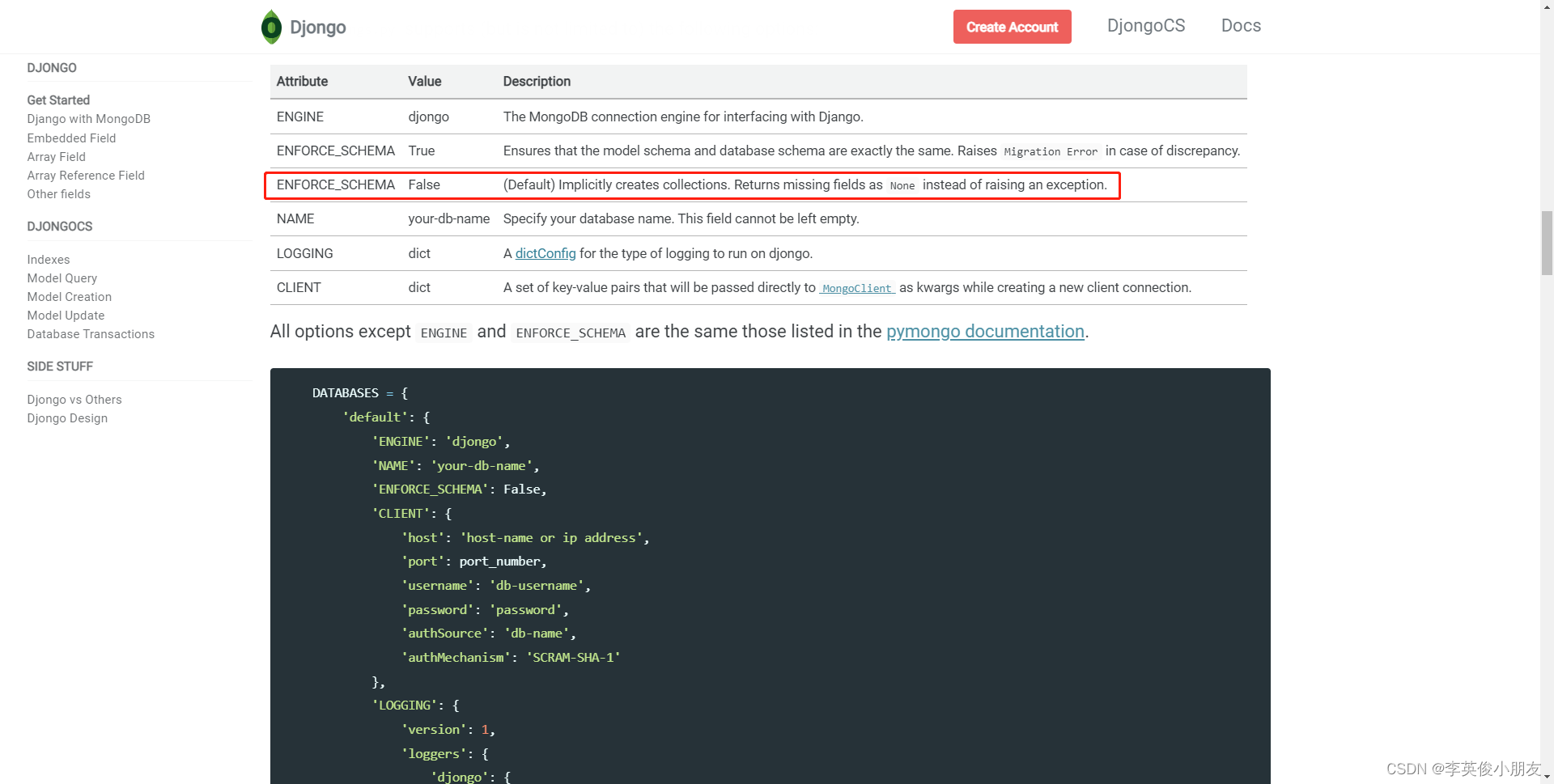
Task: Open Database Transactions sidebar link
Action: point(91,334)
